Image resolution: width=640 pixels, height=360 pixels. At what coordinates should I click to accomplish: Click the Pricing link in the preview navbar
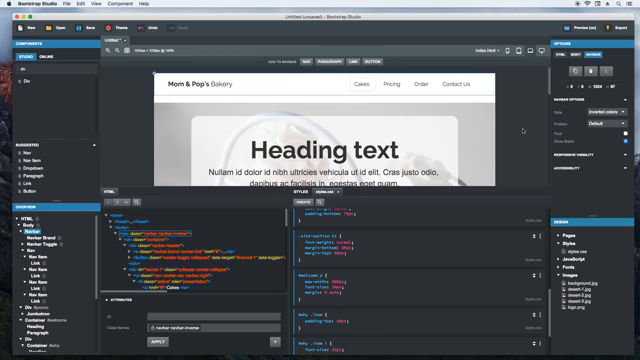(x=392, y=84)
